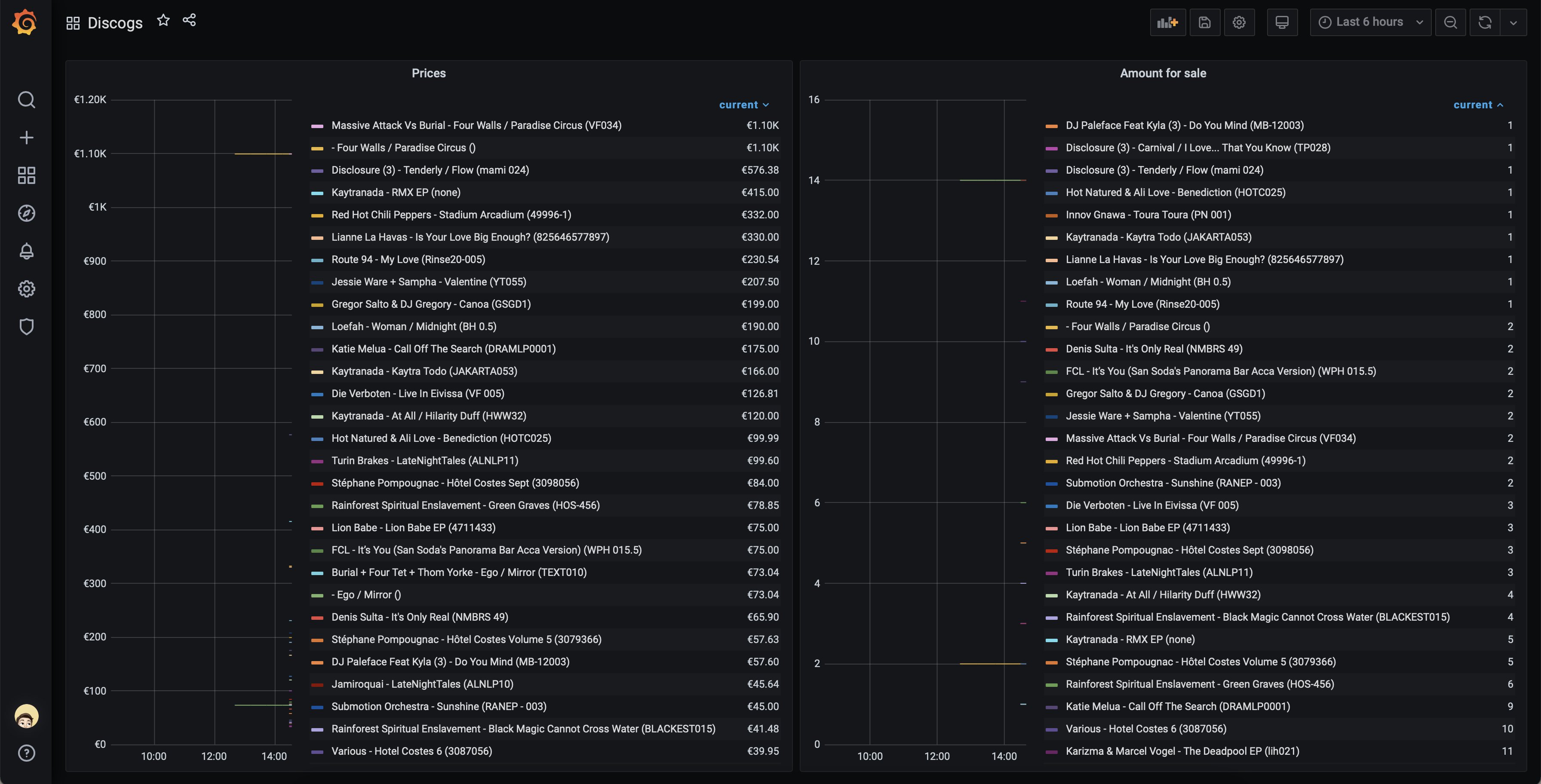Click the dashboard grid icon beside Discogs

coord(73,23)
